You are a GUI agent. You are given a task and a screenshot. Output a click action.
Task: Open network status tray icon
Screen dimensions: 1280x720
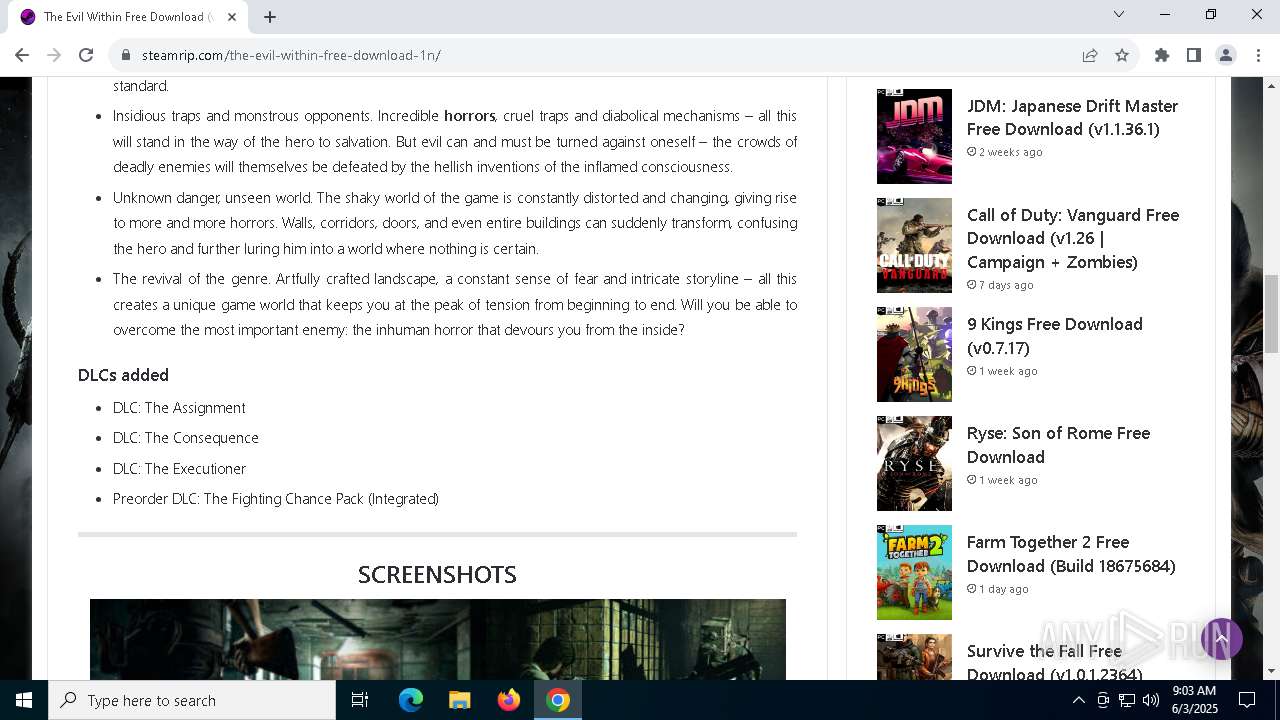pyautogui.click(x=1127, y=700)
